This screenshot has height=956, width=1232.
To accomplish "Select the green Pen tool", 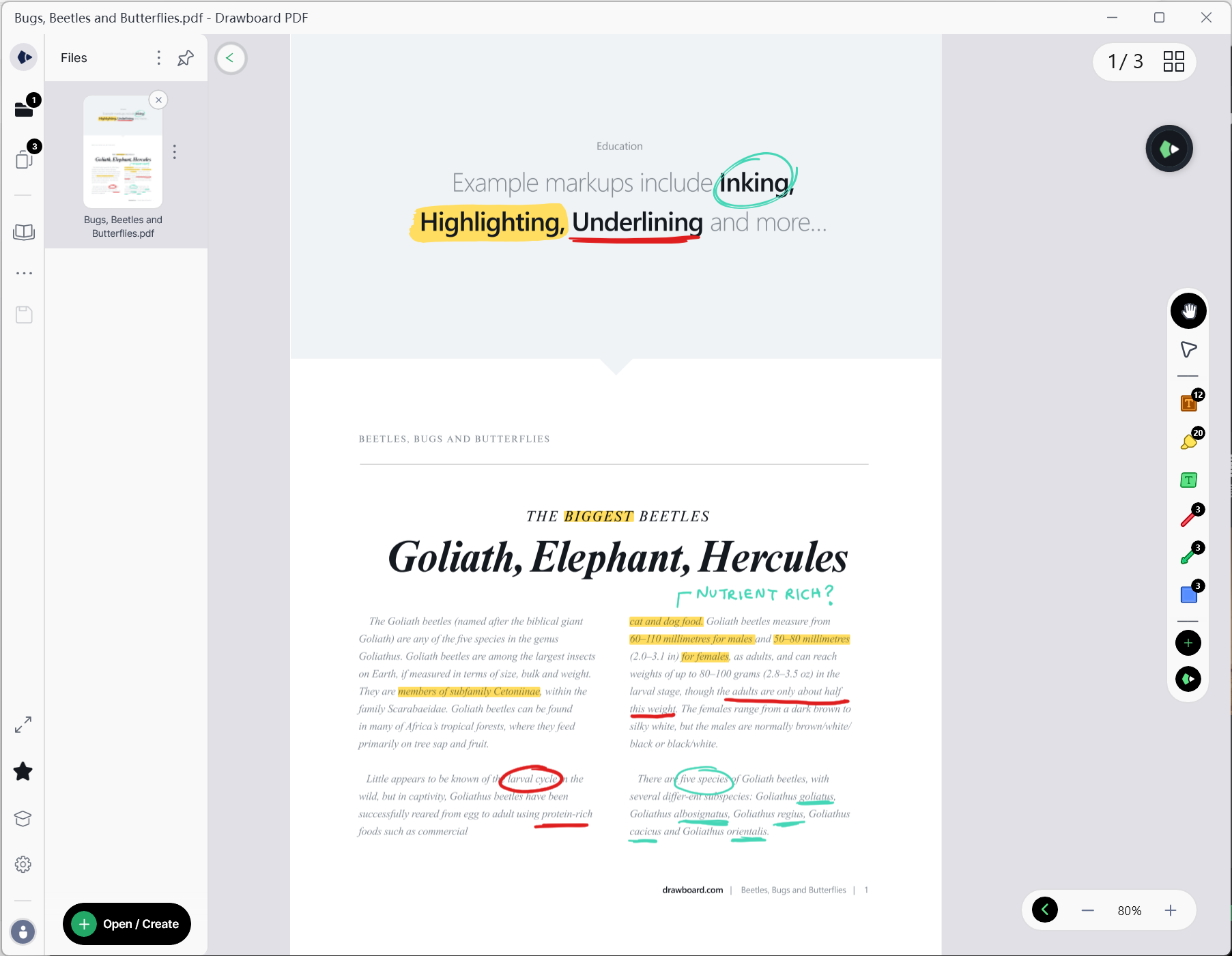I will pos(1188,556).
